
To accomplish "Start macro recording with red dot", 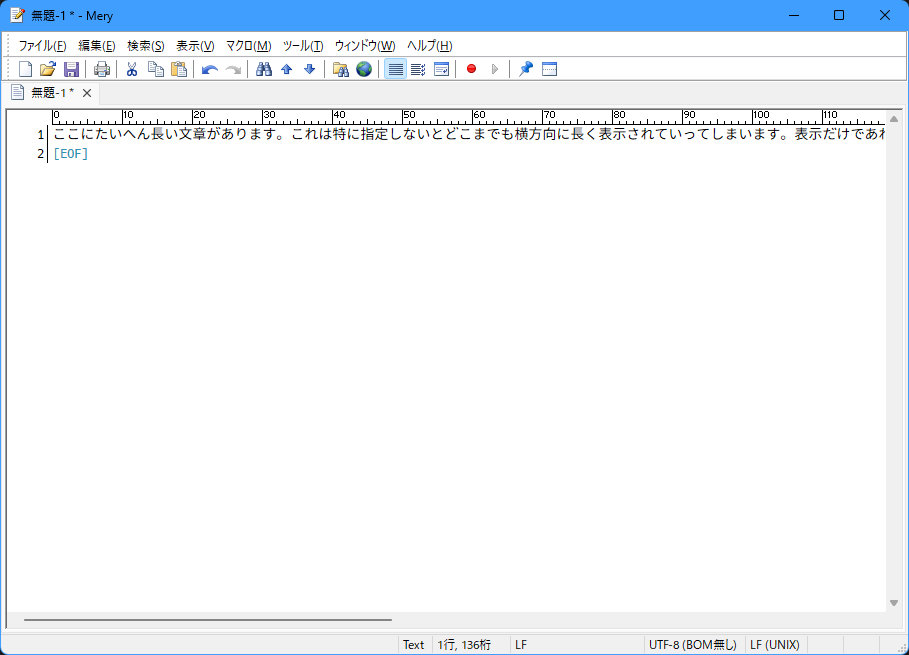I will (471, 69).
